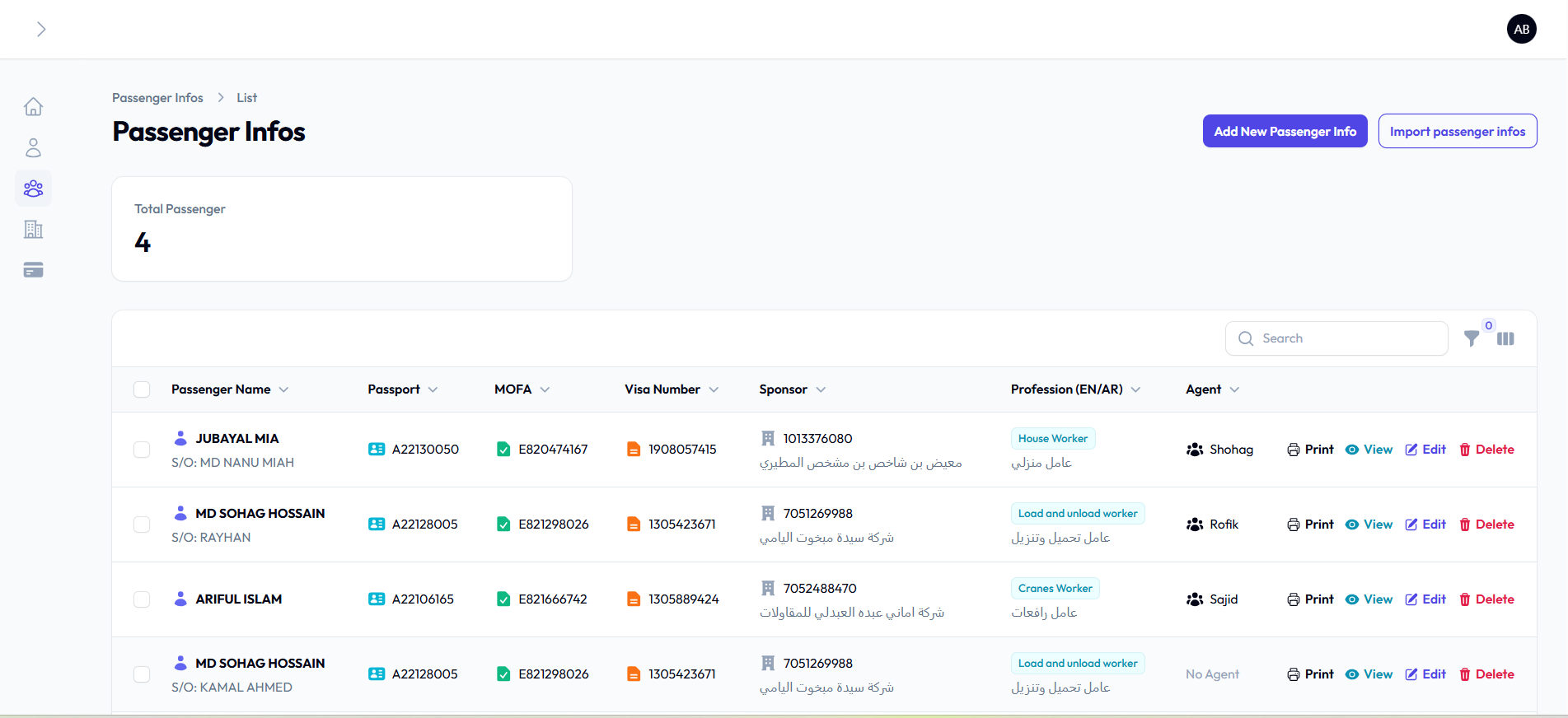
Task: Sort by MOFA column
Action: pos(522,389)
